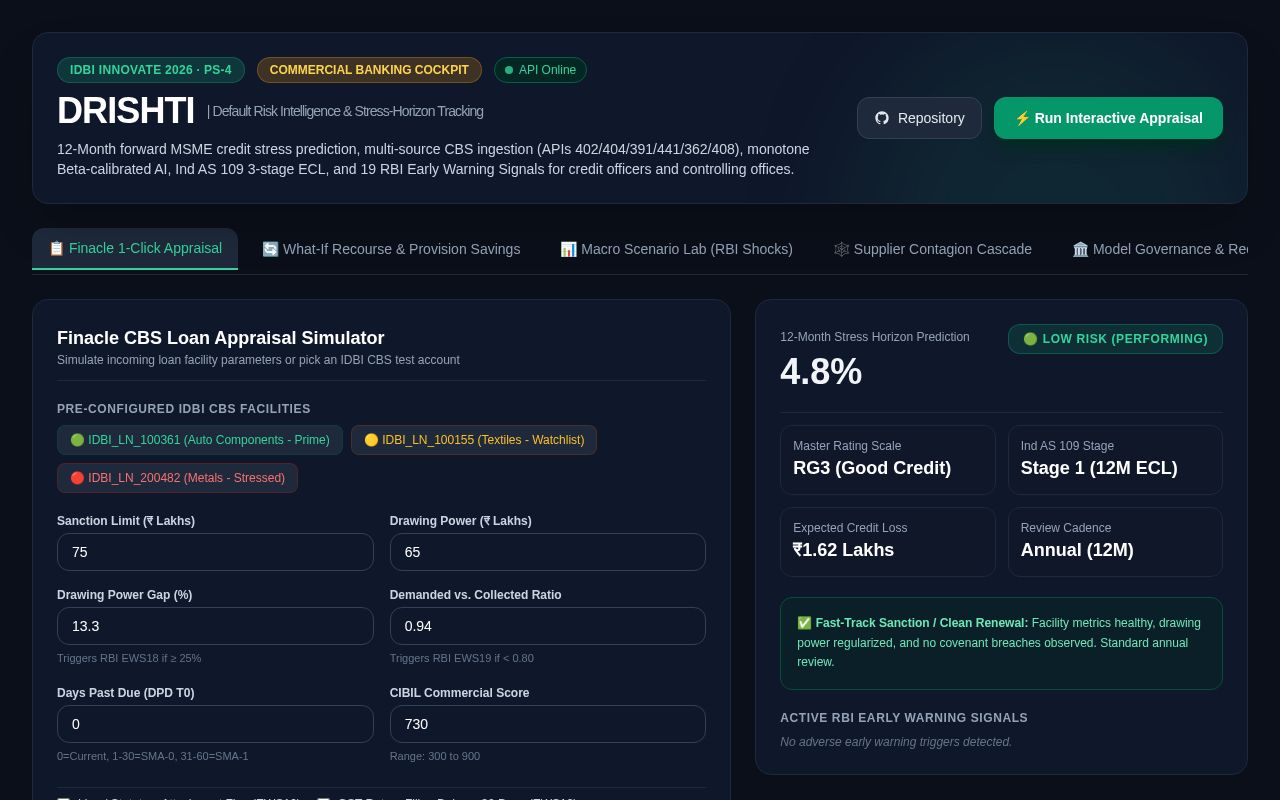Click 'No adverse early warning triggers detected.'
Screen dimensions: 1280x800
[896, 742]
